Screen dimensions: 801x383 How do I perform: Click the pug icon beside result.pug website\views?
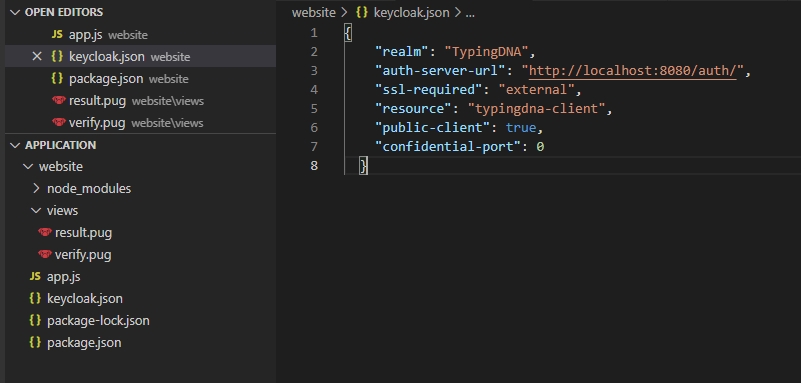[59, 101]
